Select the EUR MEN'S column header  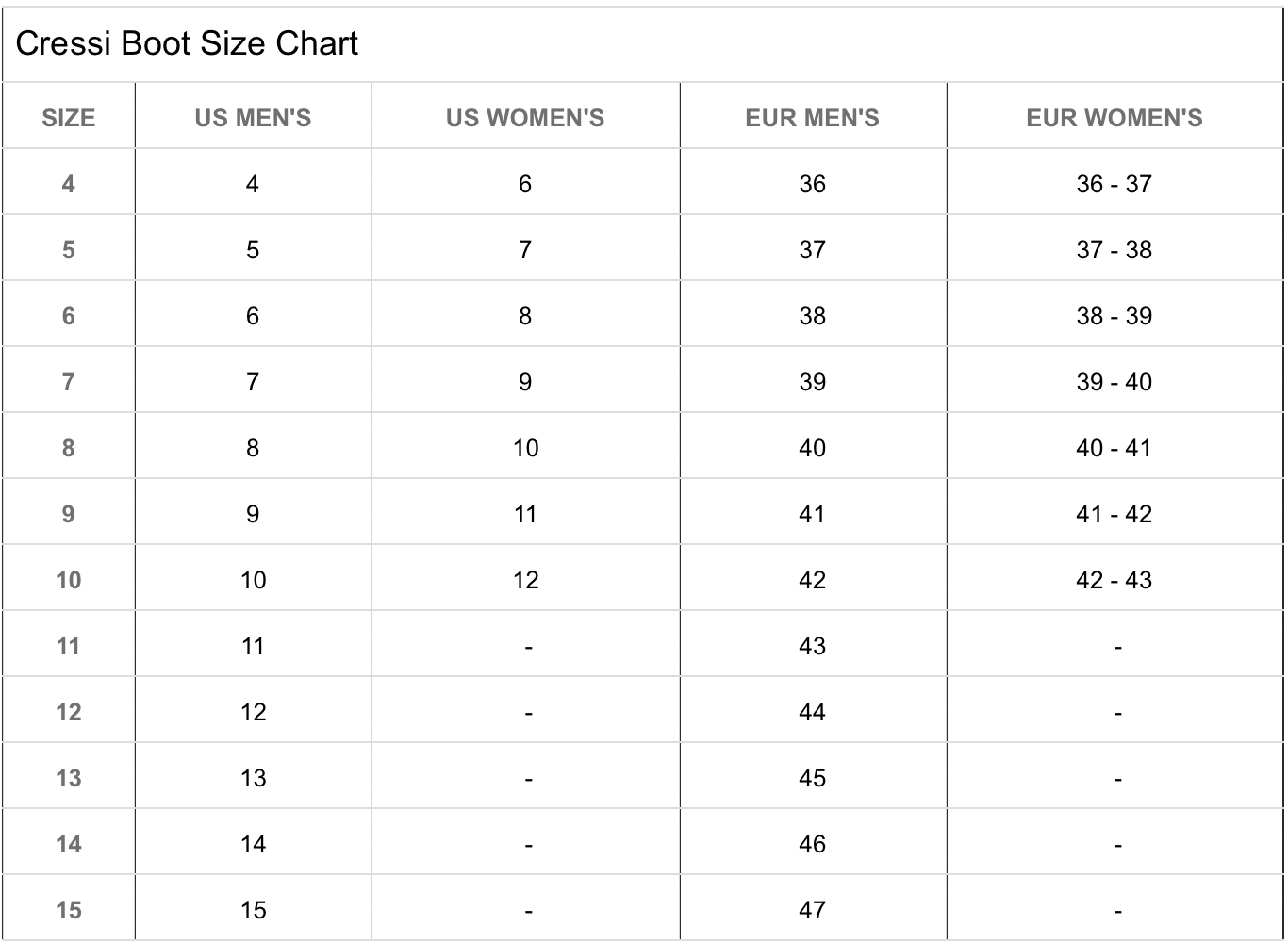click(812, 118)
